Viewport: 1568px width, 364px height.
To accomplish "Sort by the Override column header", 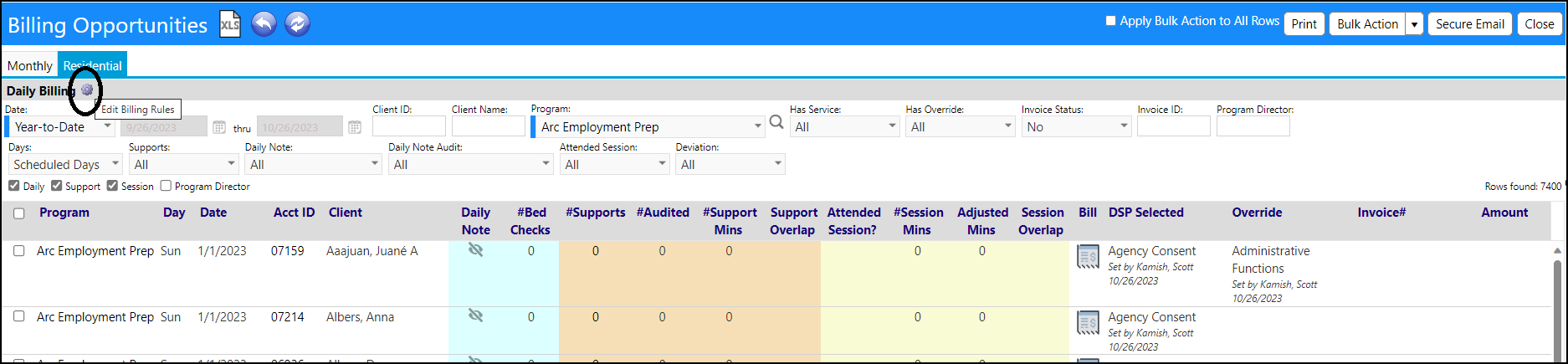I will coord(1257,213).
